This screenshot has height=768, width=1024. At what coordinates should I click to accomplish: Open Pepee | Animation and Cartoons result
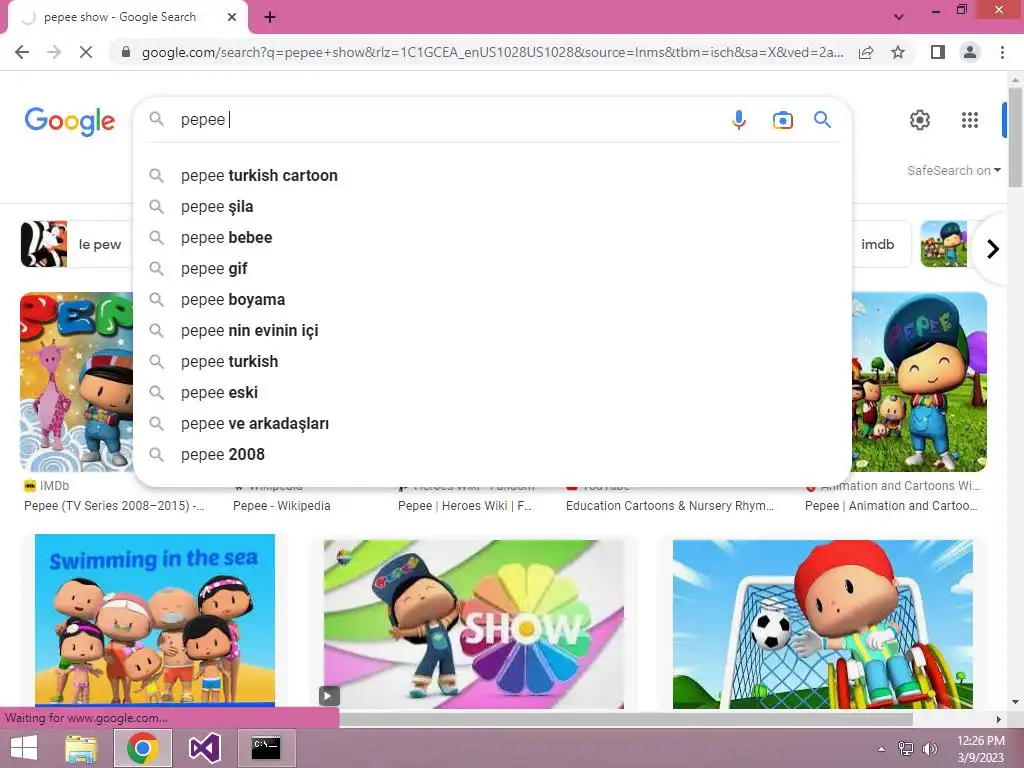[x=891, y=505]
